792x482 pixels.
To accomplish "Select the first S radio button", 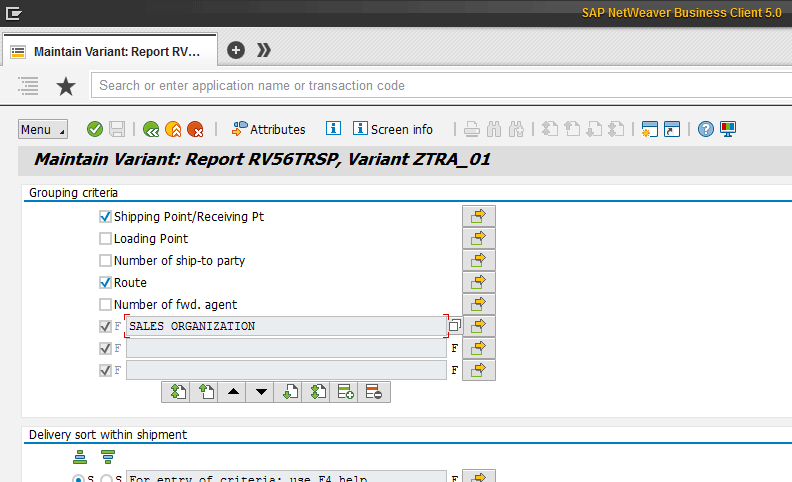I will (78, 478).
